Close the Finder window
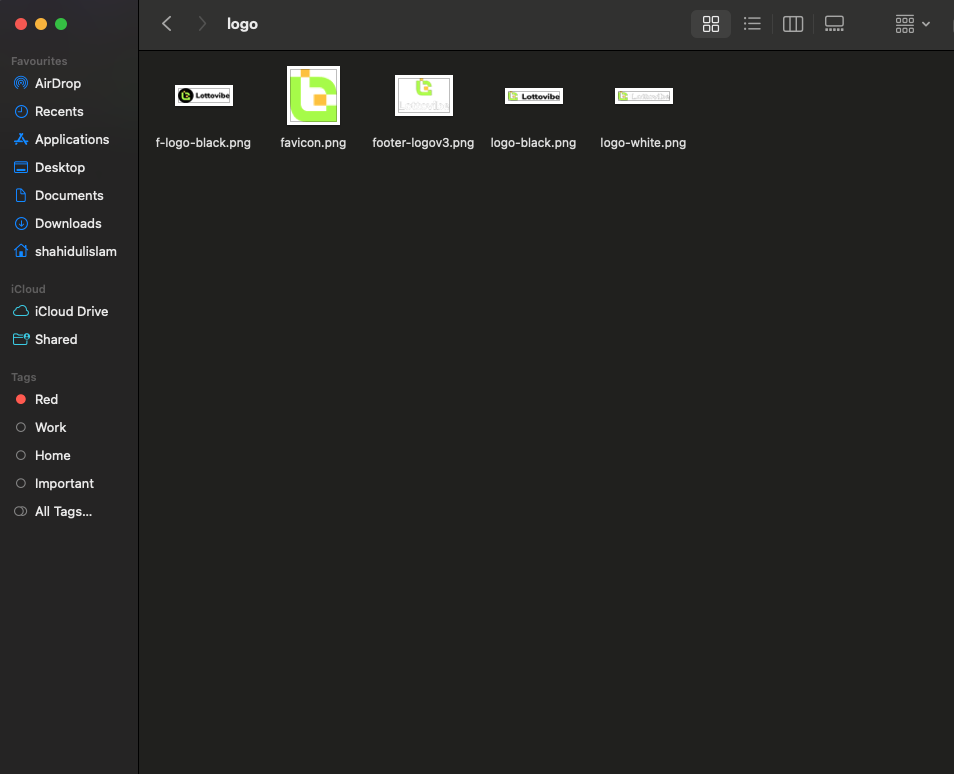Viewport: 954px width, 774px height. point(21,24)
